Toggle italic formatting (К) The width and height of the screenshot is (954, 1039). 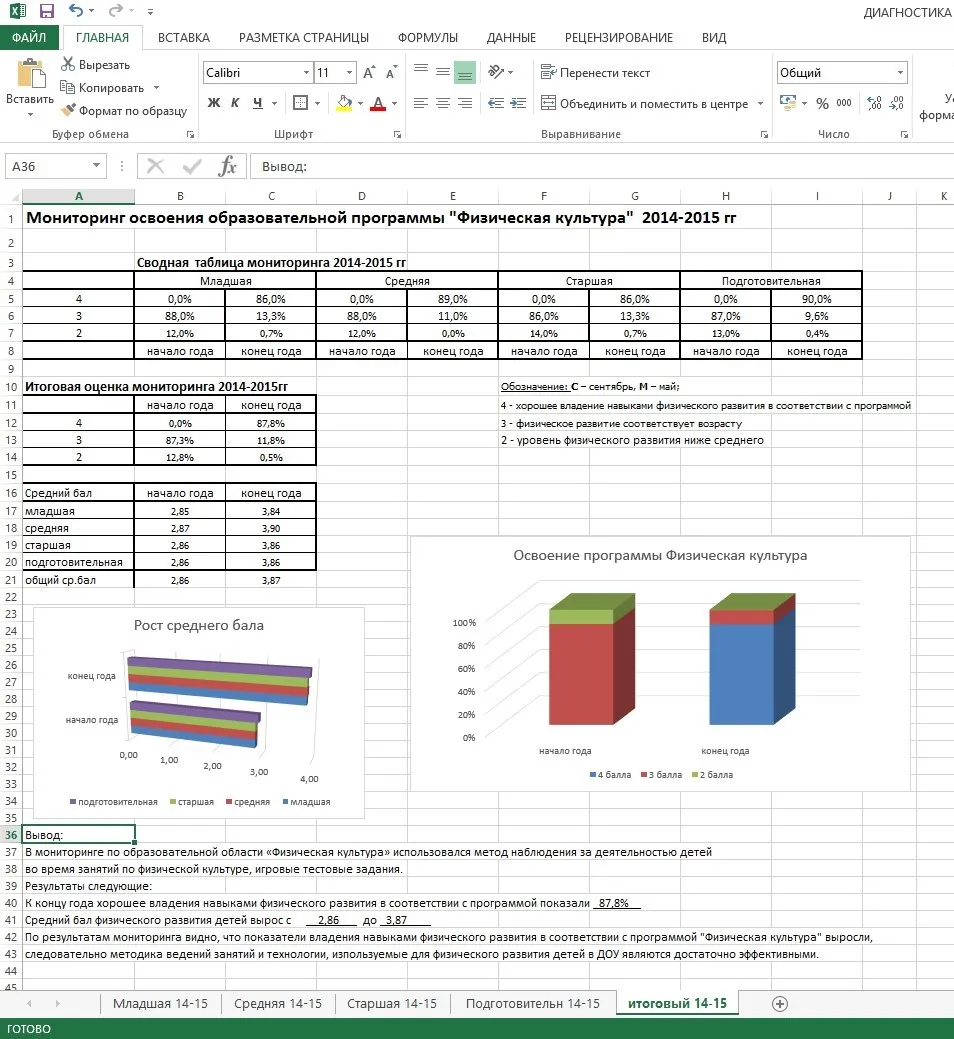[x=235, y=103]
